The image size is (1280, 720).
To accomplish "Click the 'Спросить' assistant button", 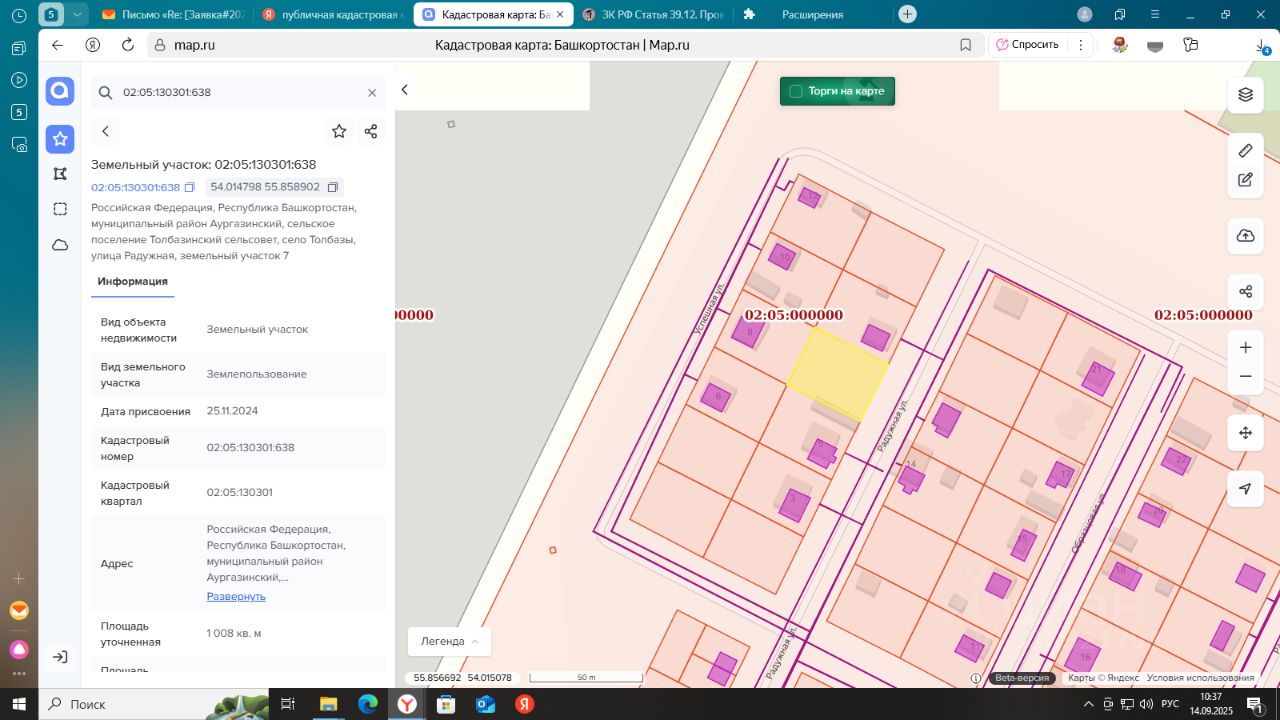I will [1028, 45].
